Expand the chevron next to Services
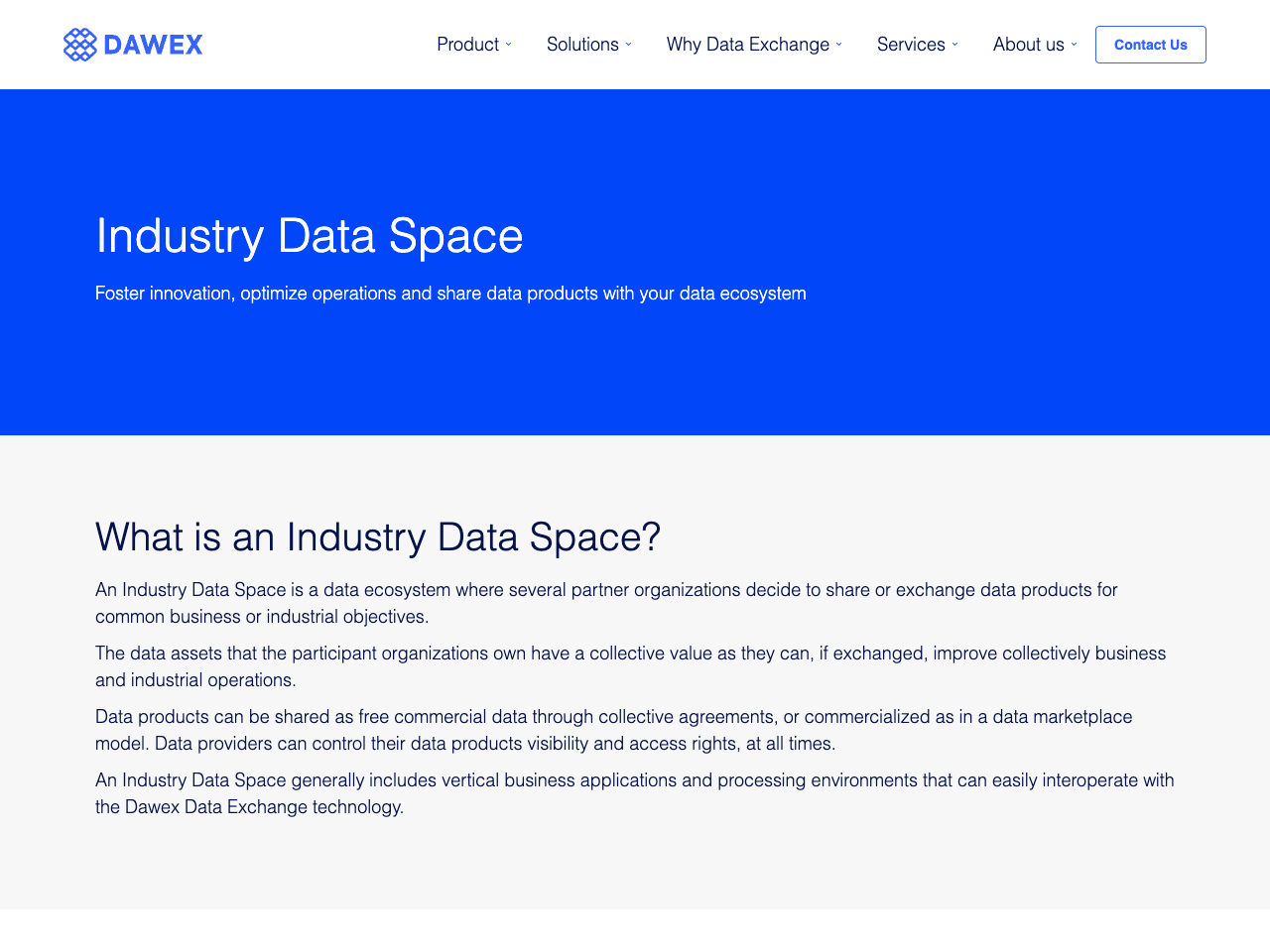Image resolution: width=1270 pixels, height=952 pixels. coord(955,45)
